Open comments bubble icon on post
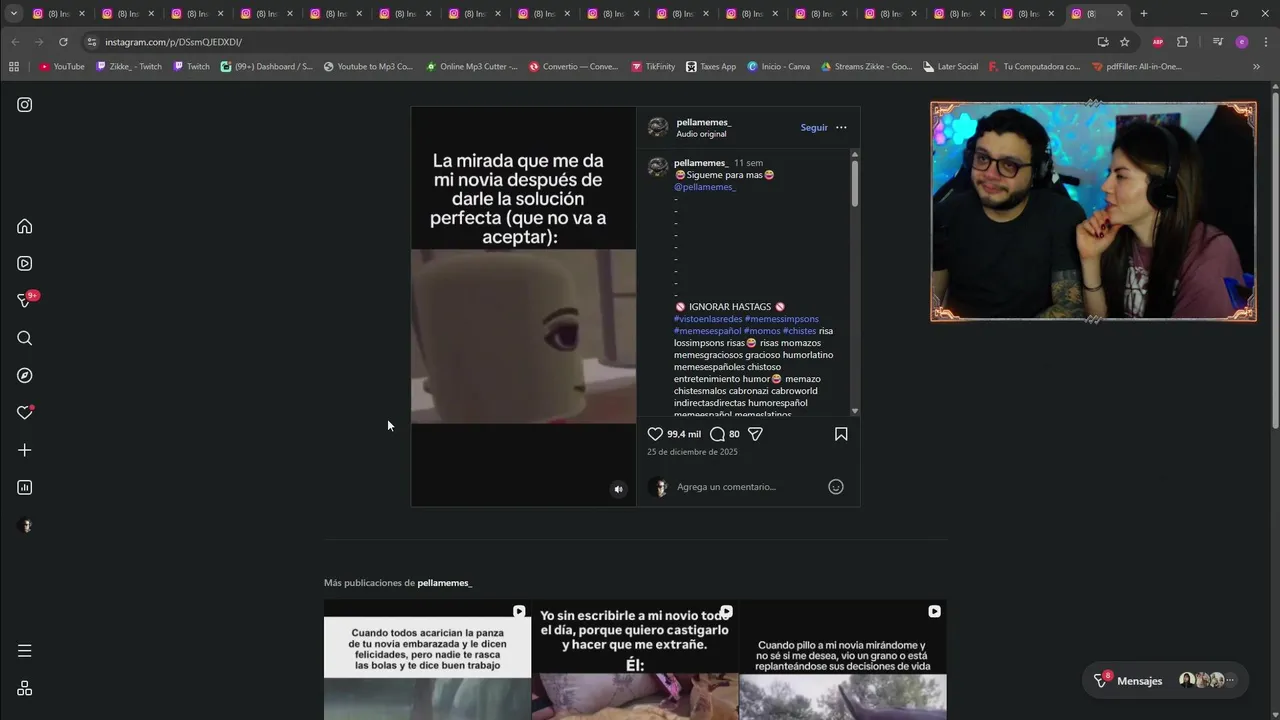This screenshot has height=720, width=1280. pos(717,434)
